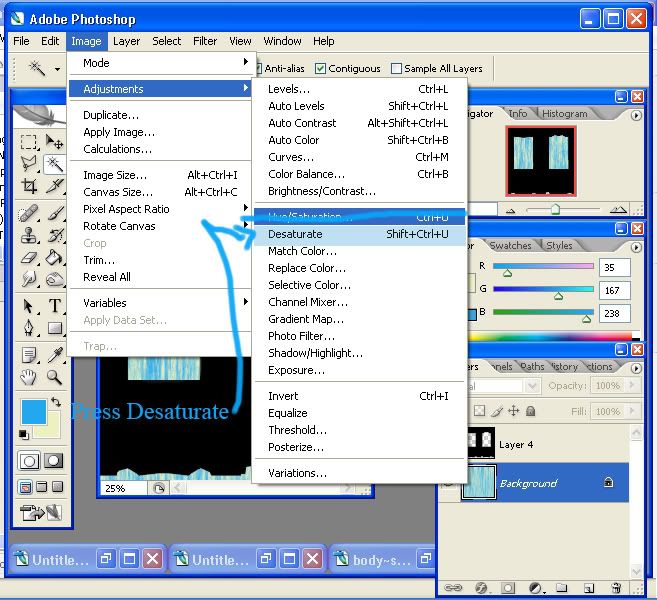
Task: Enable Sample All Layers checkbox
Action: coord(396,68)
